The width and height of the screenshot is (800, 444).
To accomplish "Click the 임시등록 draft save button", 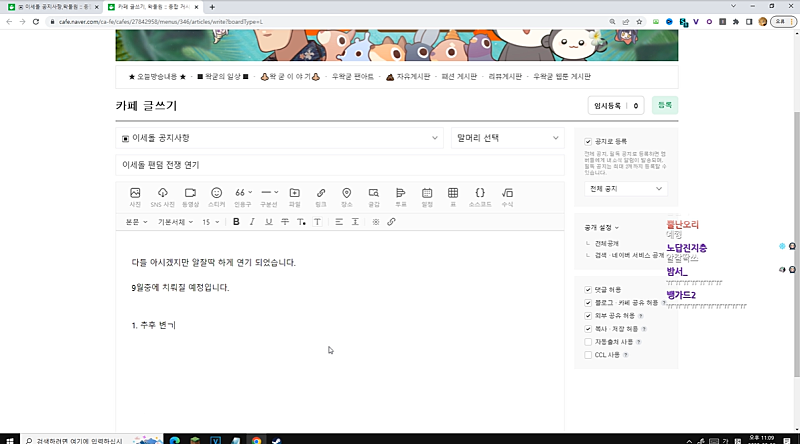I will click(615, 105).
